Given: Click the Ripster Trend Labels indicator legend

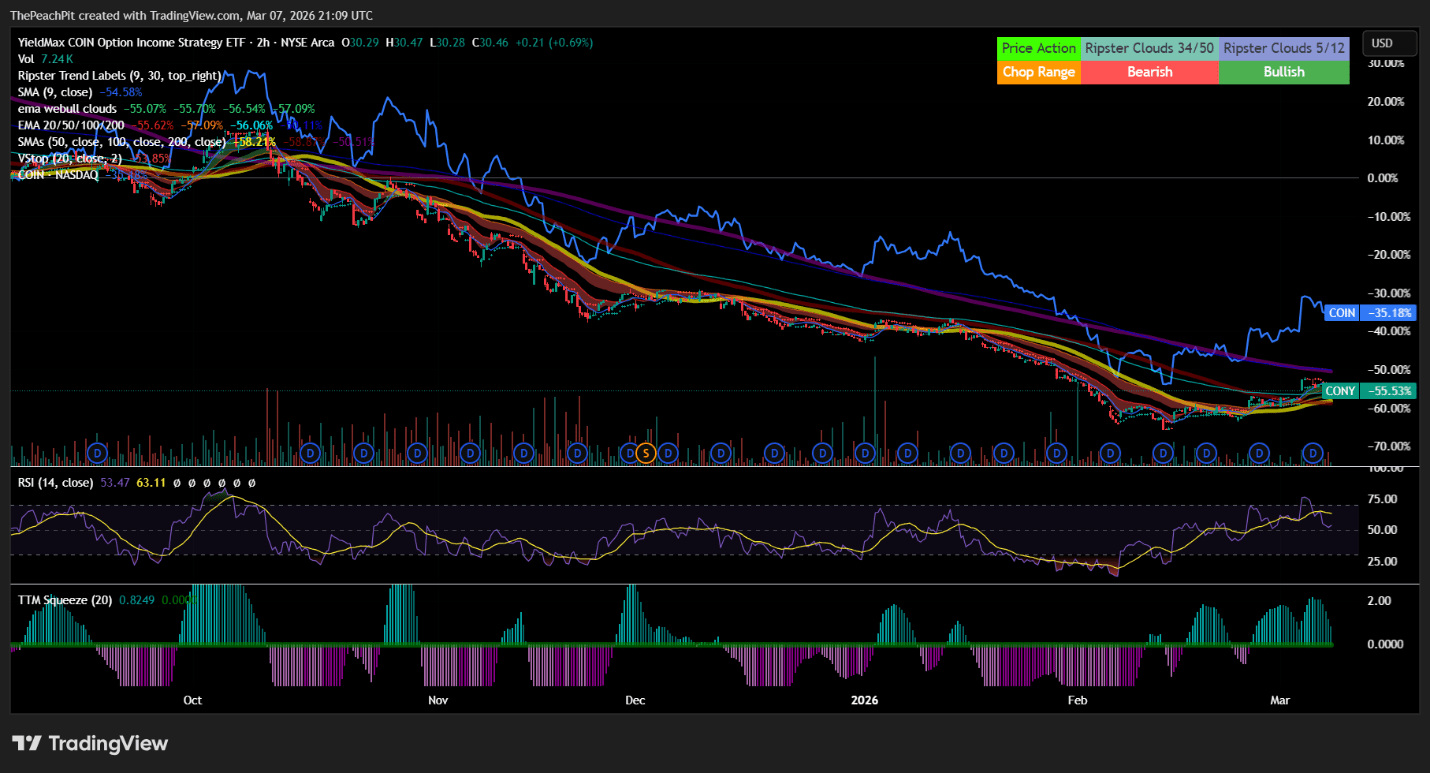Looking at the screenshot, I should (119, 75).
